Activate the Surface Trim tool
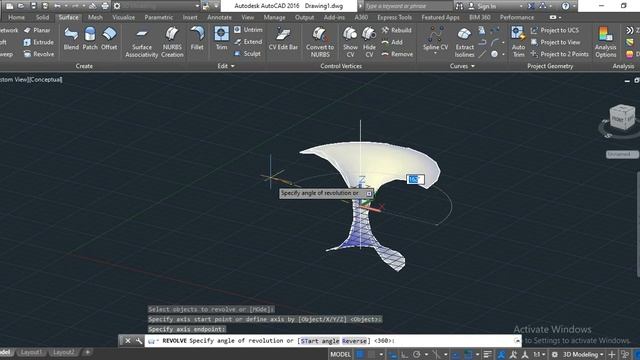 tap(222, 39)
